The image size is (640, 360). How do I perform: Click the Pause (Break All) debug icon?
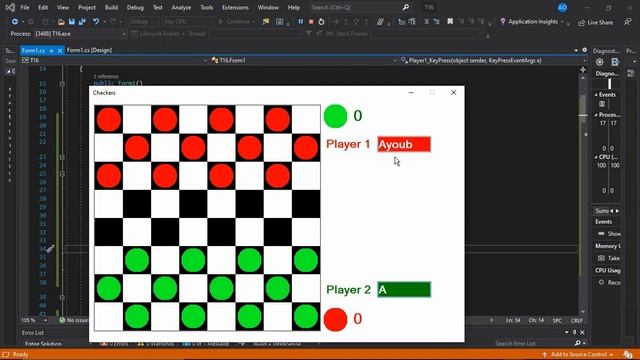click(300, 22)
